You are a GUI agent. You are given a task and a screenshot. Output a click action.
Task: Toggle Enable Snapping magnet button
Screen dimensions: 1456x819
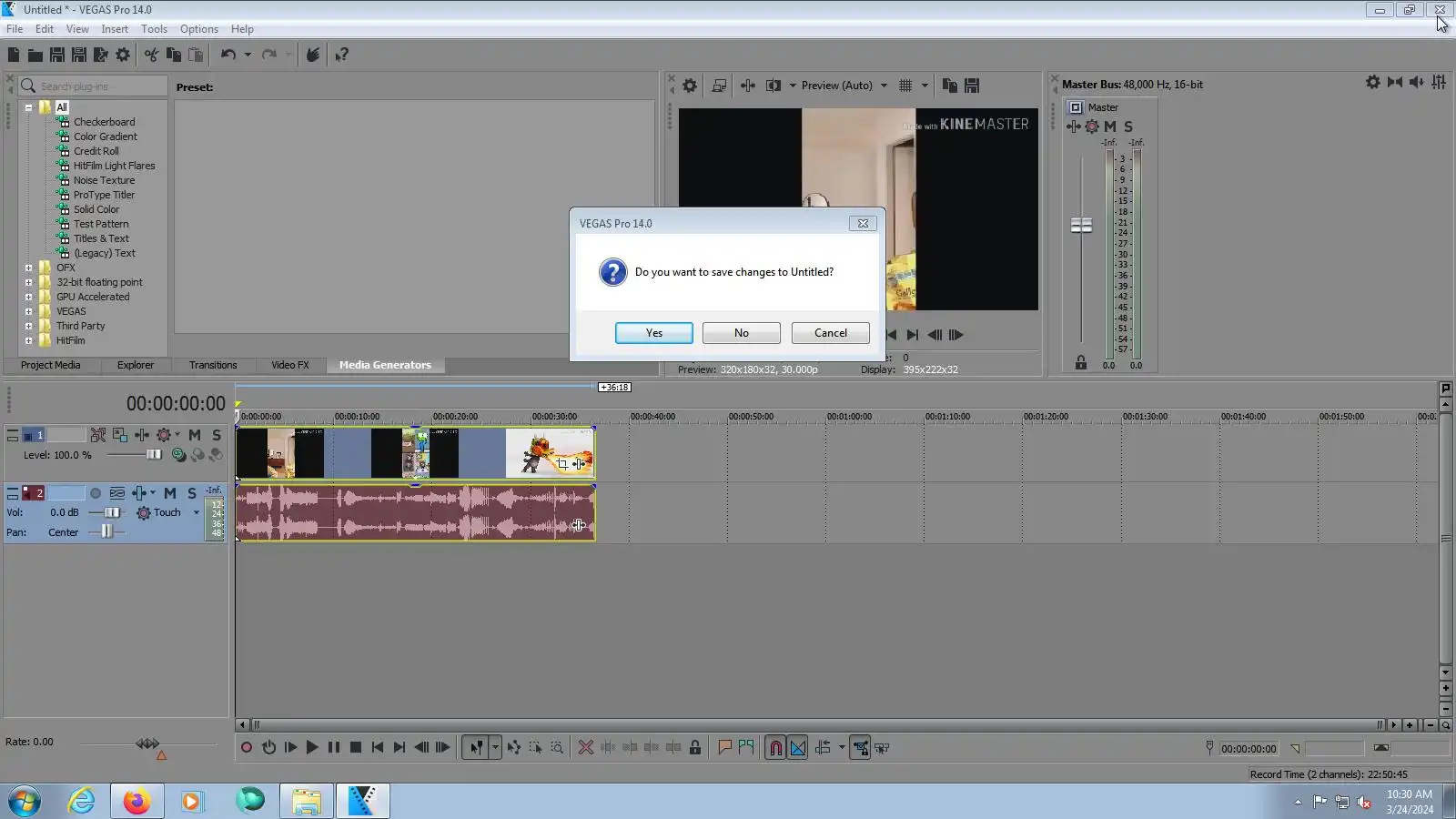click(775, 748)
